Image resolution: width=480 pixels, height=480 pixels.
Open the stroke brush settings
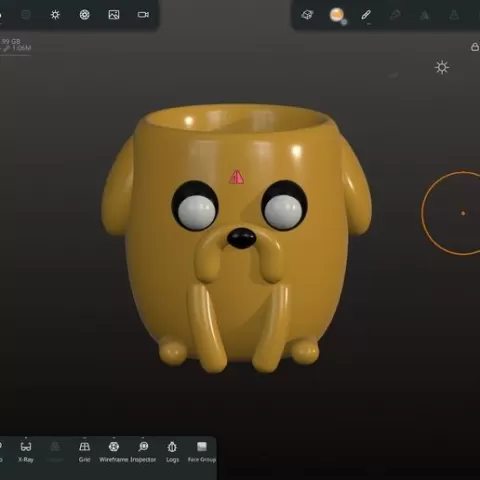(x=366, y=15)
